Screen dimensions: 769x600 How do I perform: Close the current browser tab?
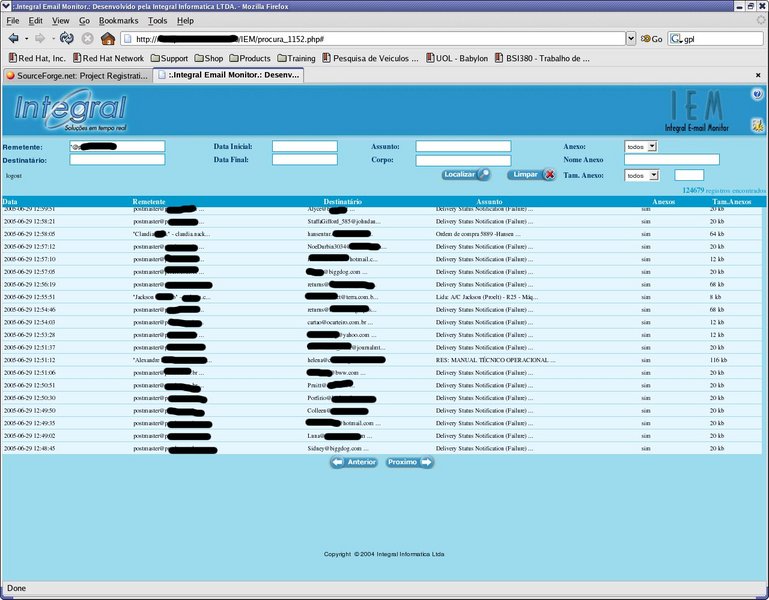point(760,75)
